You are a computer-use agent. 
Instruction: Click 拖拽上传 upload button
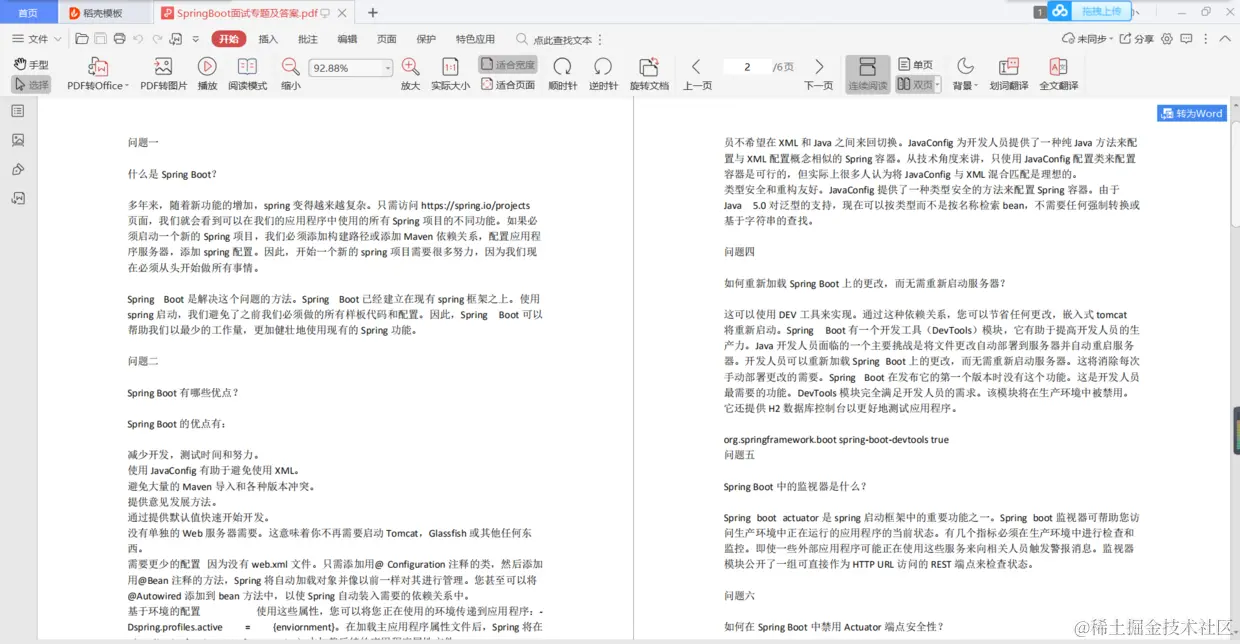[1091, 12]
